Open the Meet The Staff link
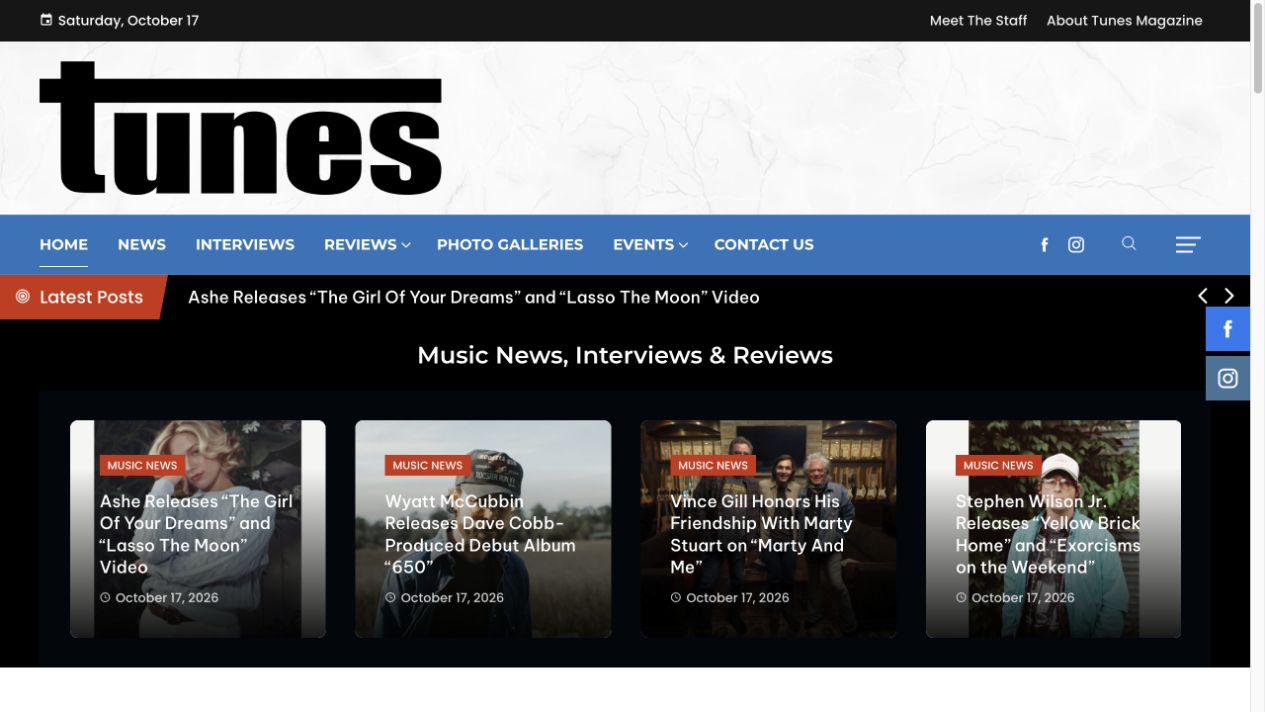The width and height of the screenshot is (1265, 712). coord(978,20)
